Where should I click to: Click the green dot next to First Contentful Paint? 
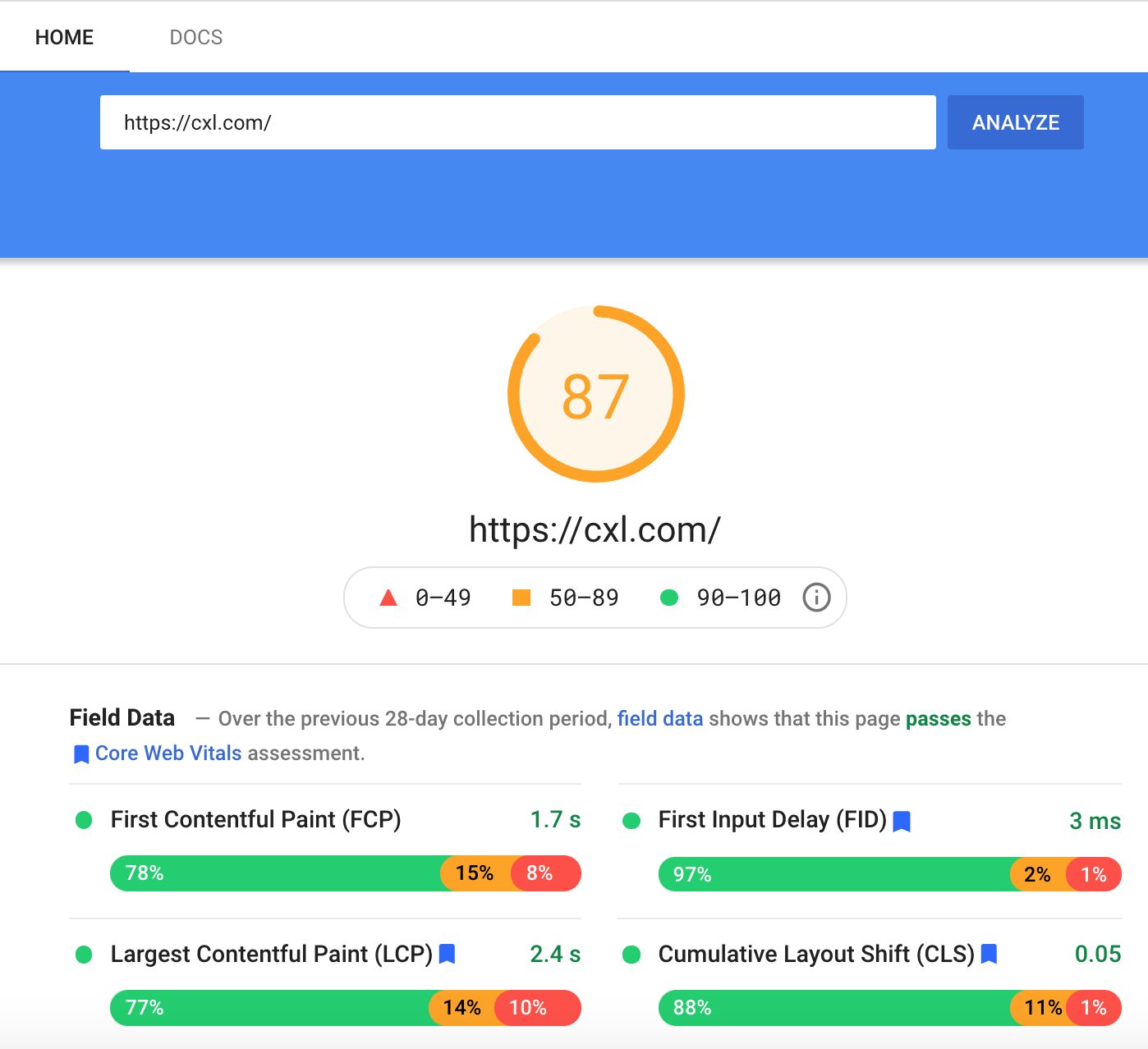tap(84, 820)
